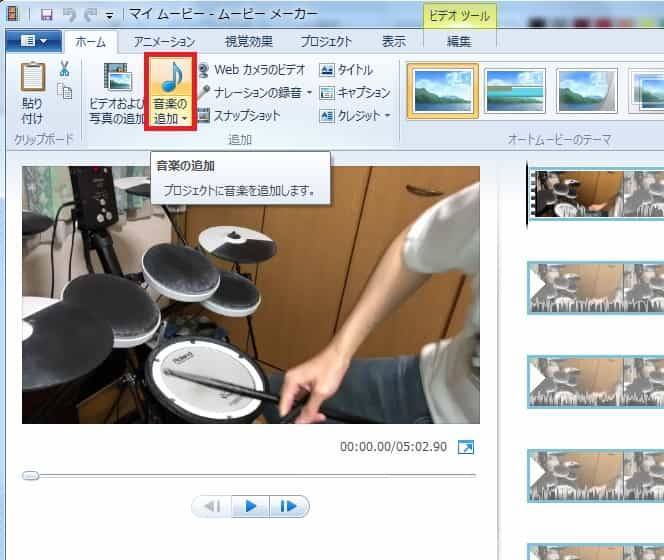Expand the ナレーションの録音 dropdown arrow
The image size is (664, 560).
click(x=309, y=92)
